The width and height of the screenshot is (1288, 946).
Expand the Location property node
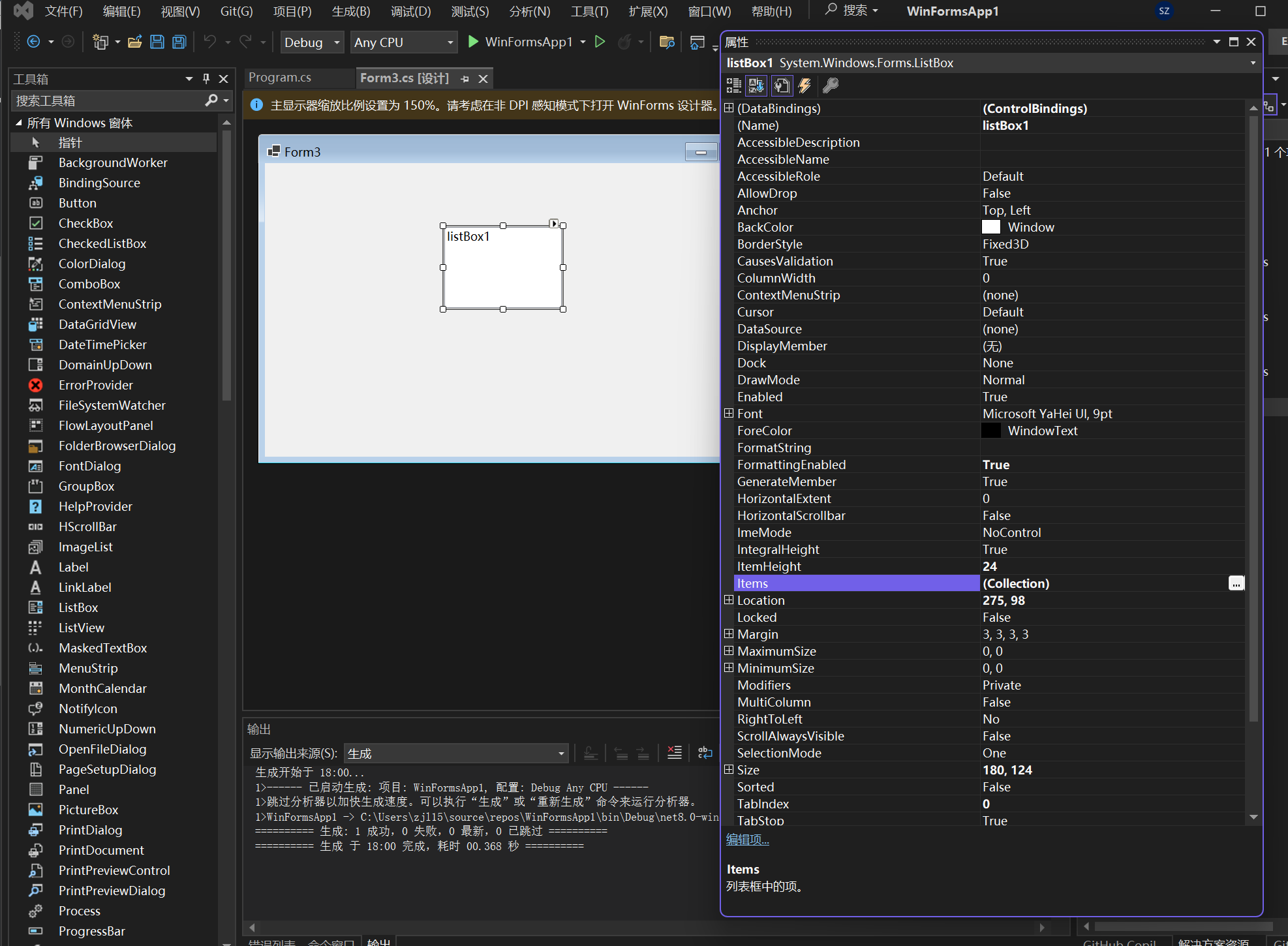729,600
